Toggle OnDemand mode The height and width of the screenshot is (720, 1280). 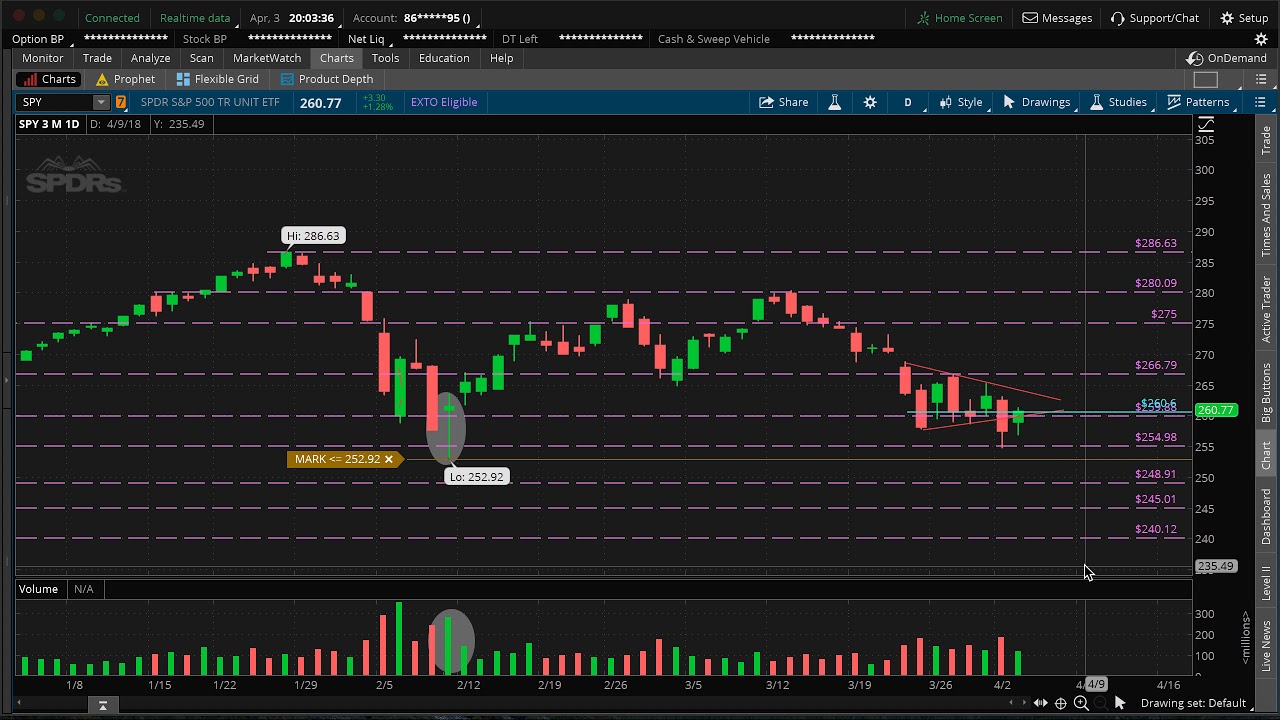click(1226, 58)
